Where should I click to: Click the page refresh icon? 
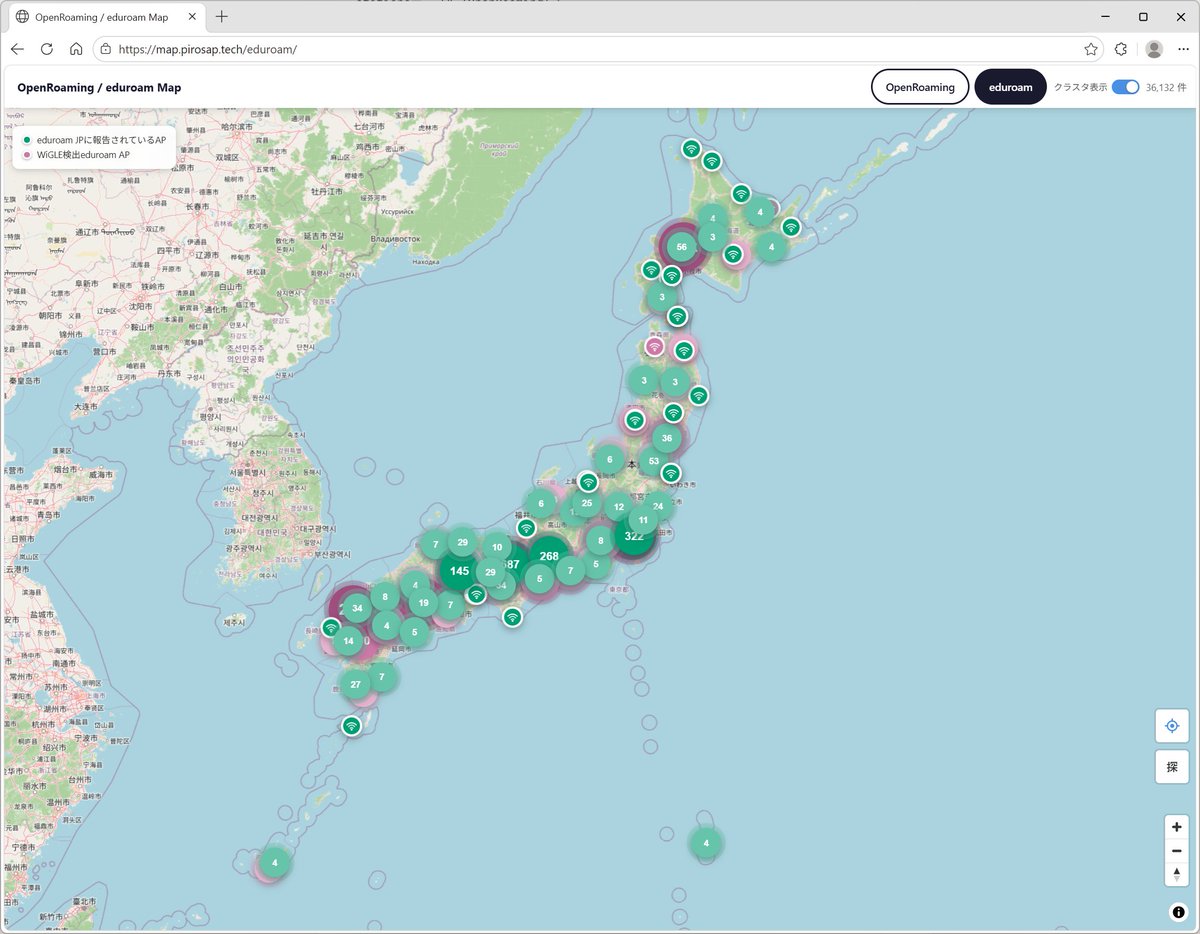[x=46, y=48]
